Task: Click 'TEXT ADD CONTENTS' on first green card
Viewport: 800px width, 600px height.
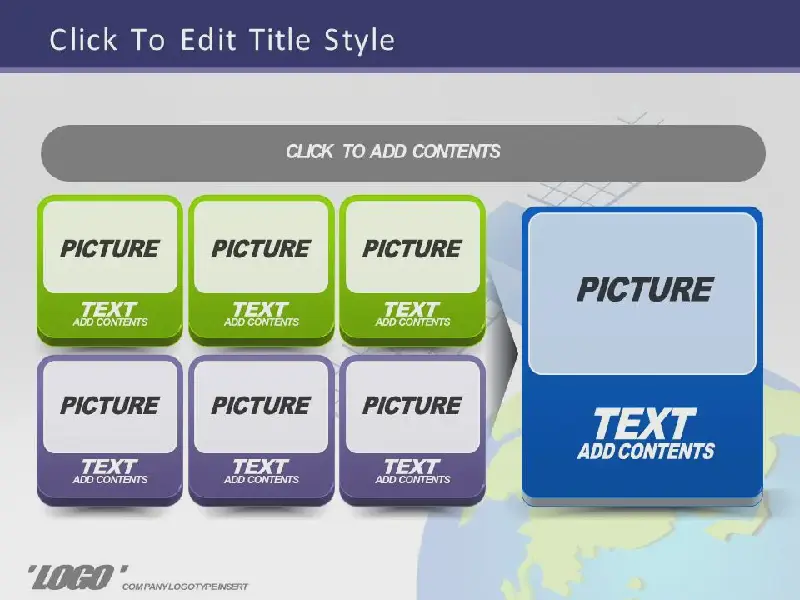Action: 110,314
